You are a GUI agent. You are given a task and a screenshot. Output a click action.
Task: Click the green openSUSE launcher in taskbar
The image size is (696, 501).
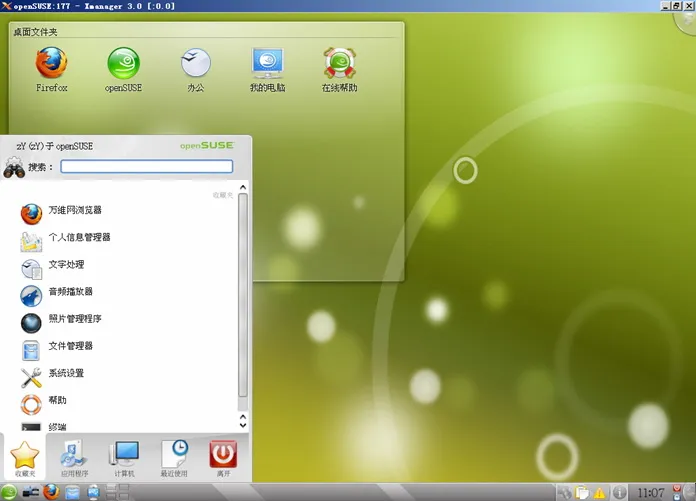coord(8,492)
